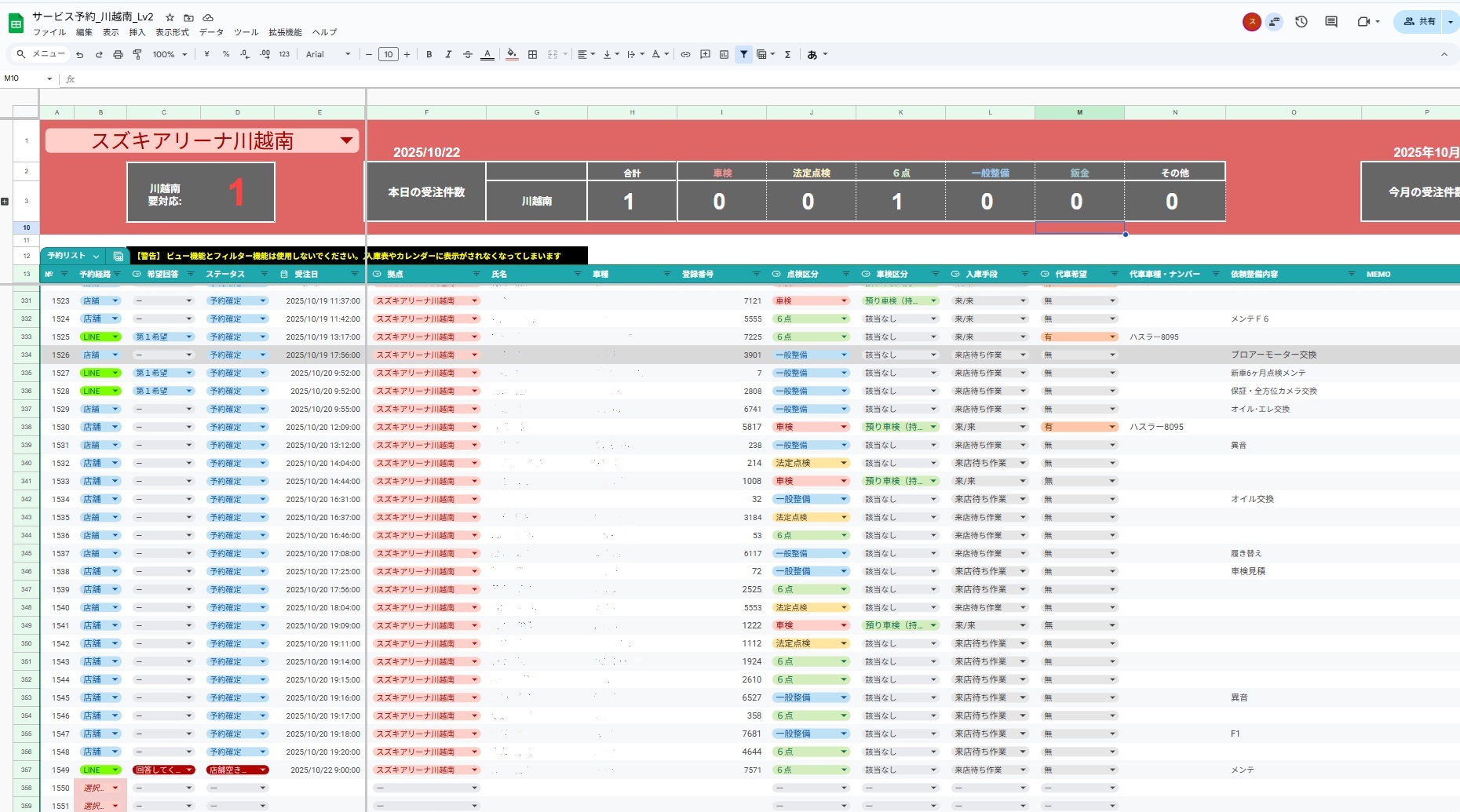Toggle the filter button in toolbar
1460x812 pixels.
tap(743, 55)
